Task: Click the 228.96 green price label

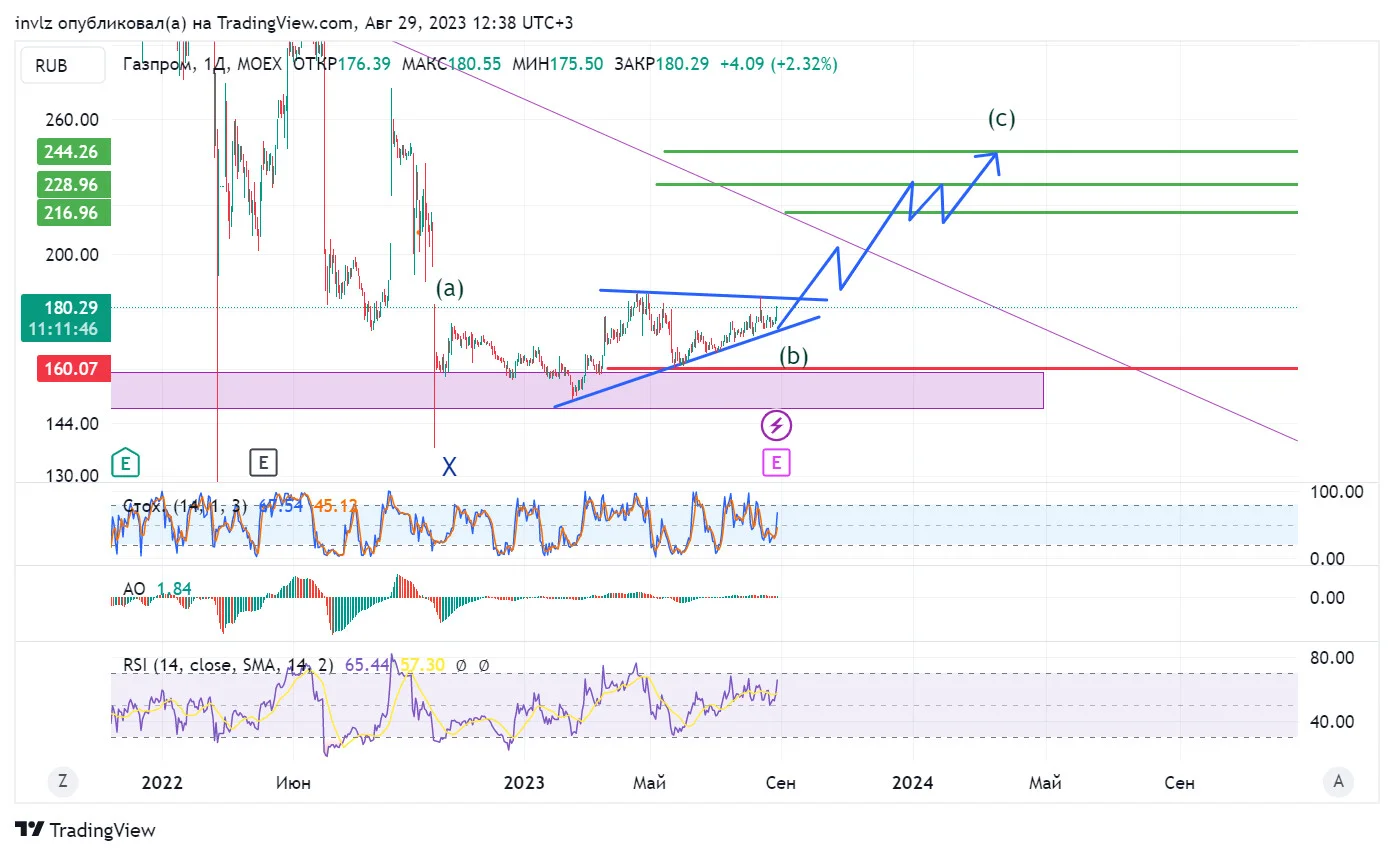Action: click(74, 185)
